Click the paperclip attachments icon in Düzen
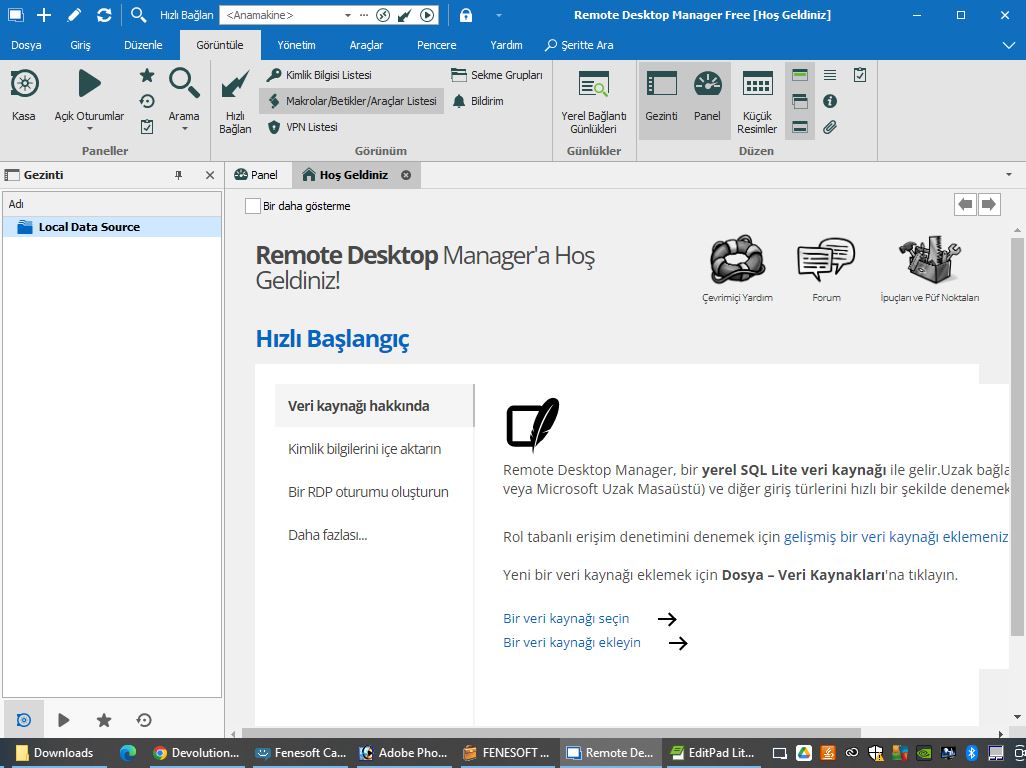This screenshot has height=768, width=1026. pyautogui.click(x=830, y=127)
